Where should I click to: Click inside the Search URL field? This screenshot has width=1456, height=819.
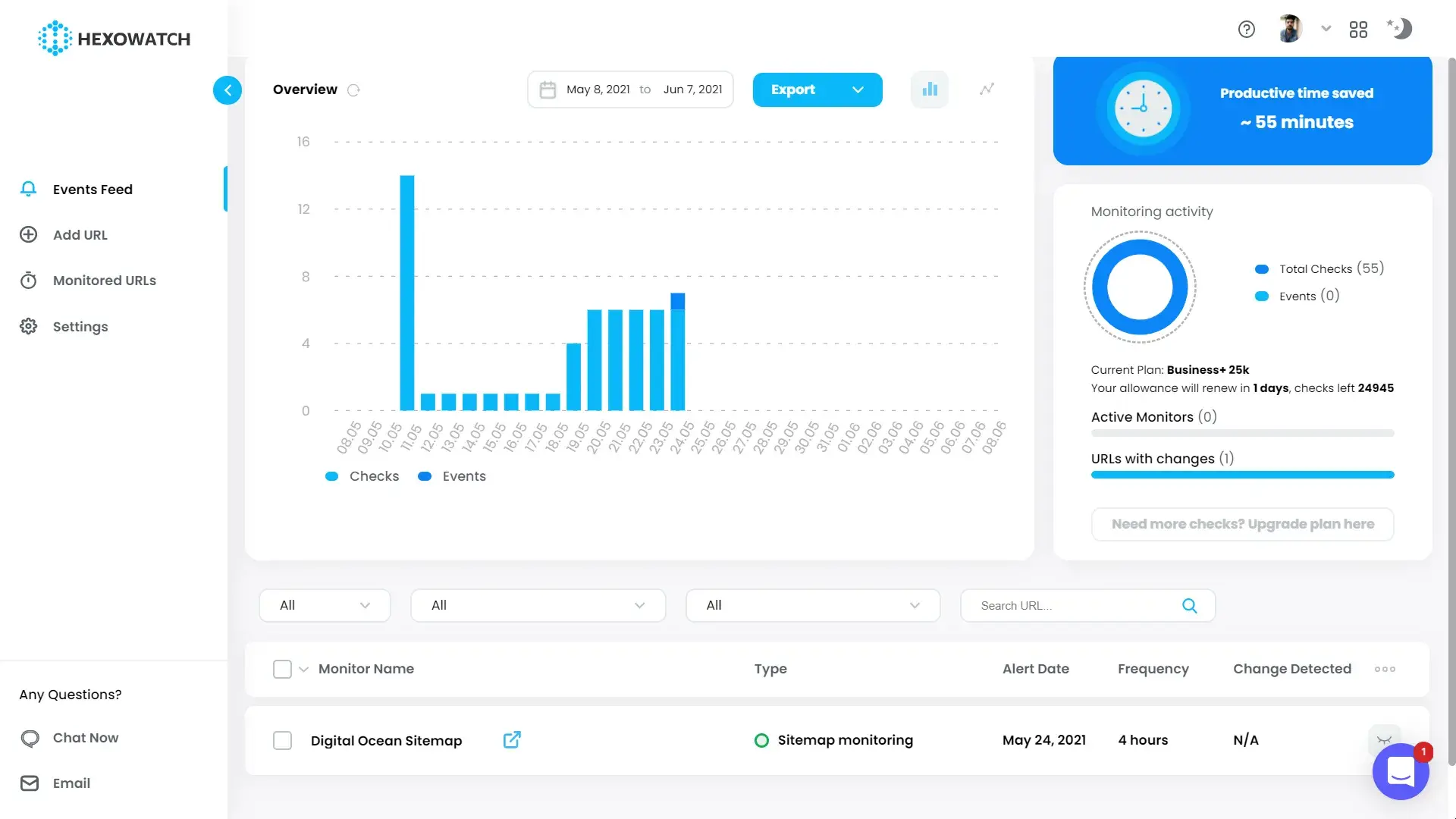click(1077, 605)
